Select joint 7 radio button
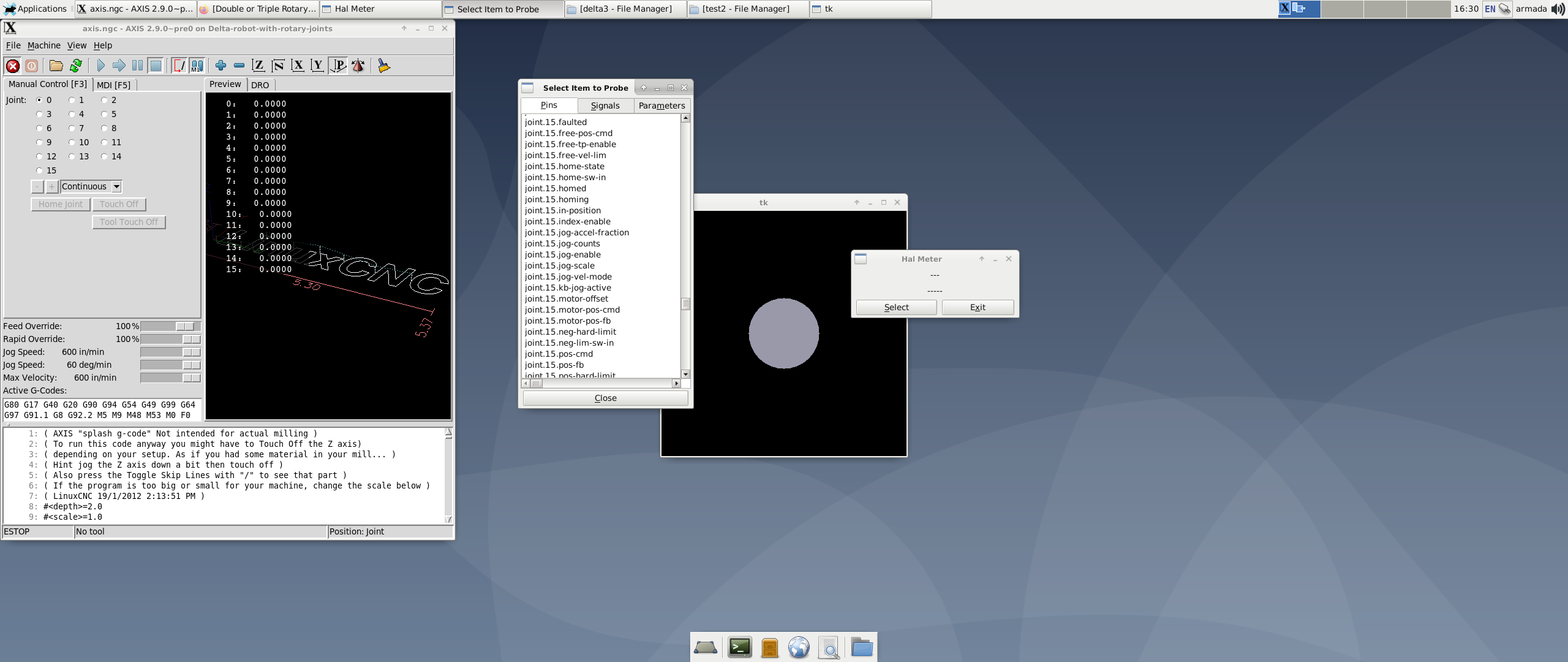The image size is (1568, 662). point(72,128)
